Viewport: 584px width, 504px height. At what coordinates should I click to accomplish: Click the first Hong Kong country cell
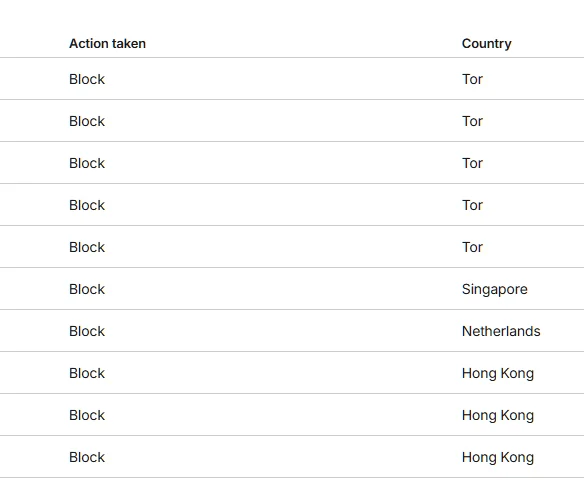click(x=498, y=374)
